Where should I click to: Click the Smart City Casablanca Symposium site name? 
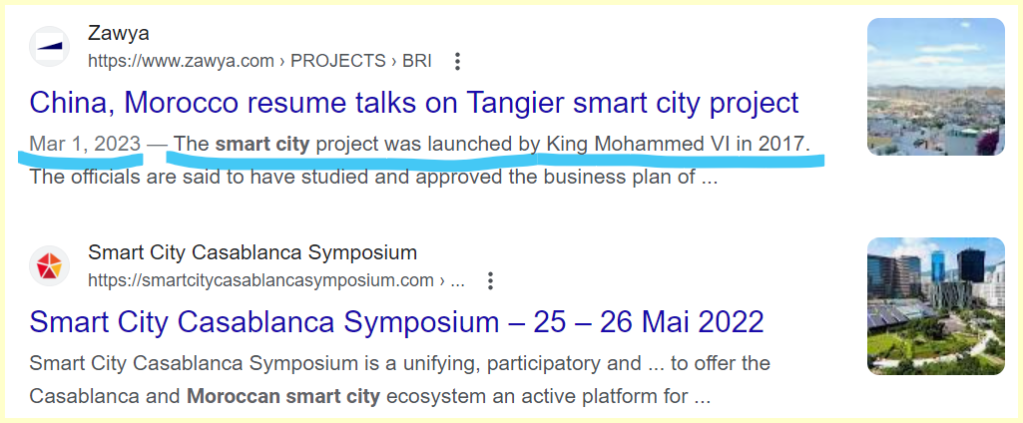(x=252, y=252)
